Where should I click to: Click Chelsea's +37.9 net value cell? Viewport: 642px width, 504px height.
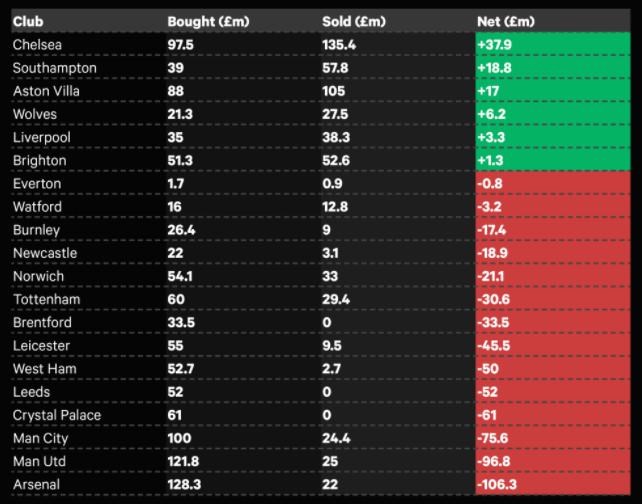pyautogui.click(x=556, y=45)
